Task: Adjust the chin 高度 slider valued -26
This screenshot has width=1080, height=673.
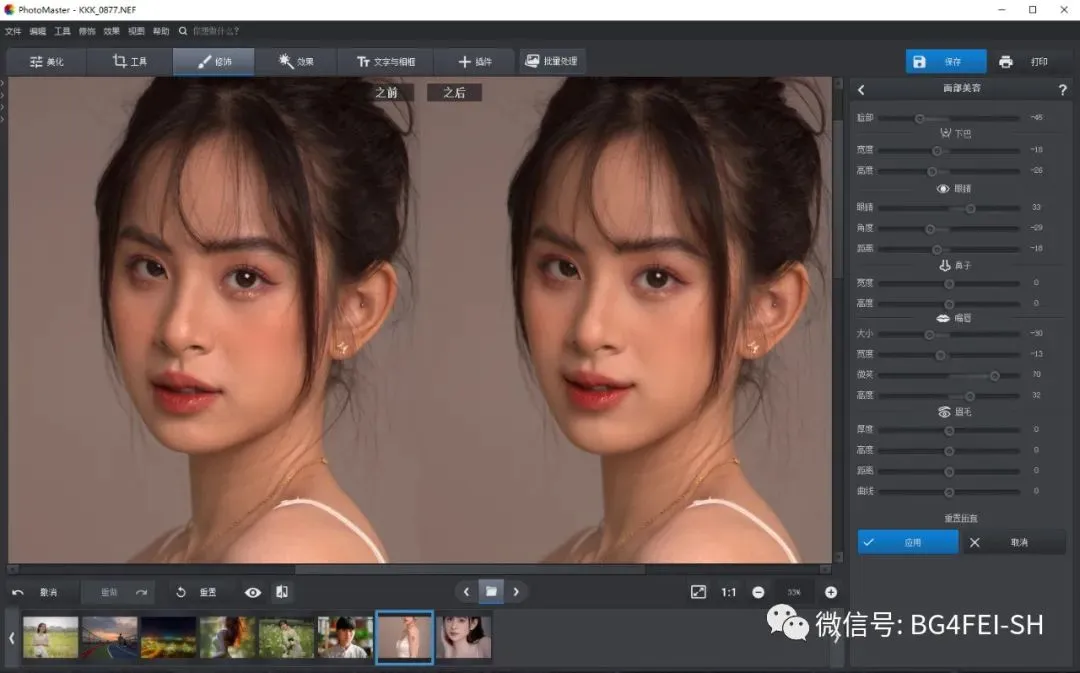Action: (x=949, y=171)
